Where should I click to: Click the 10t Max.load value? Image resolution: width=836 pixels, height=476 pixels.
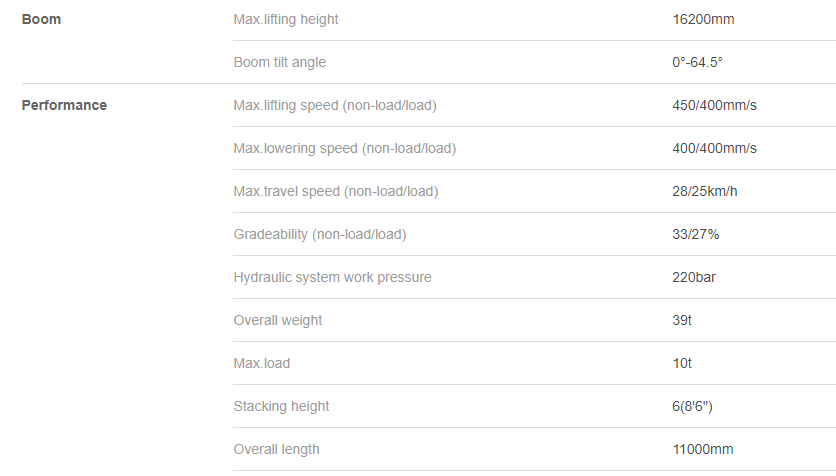tap(682, 364)
